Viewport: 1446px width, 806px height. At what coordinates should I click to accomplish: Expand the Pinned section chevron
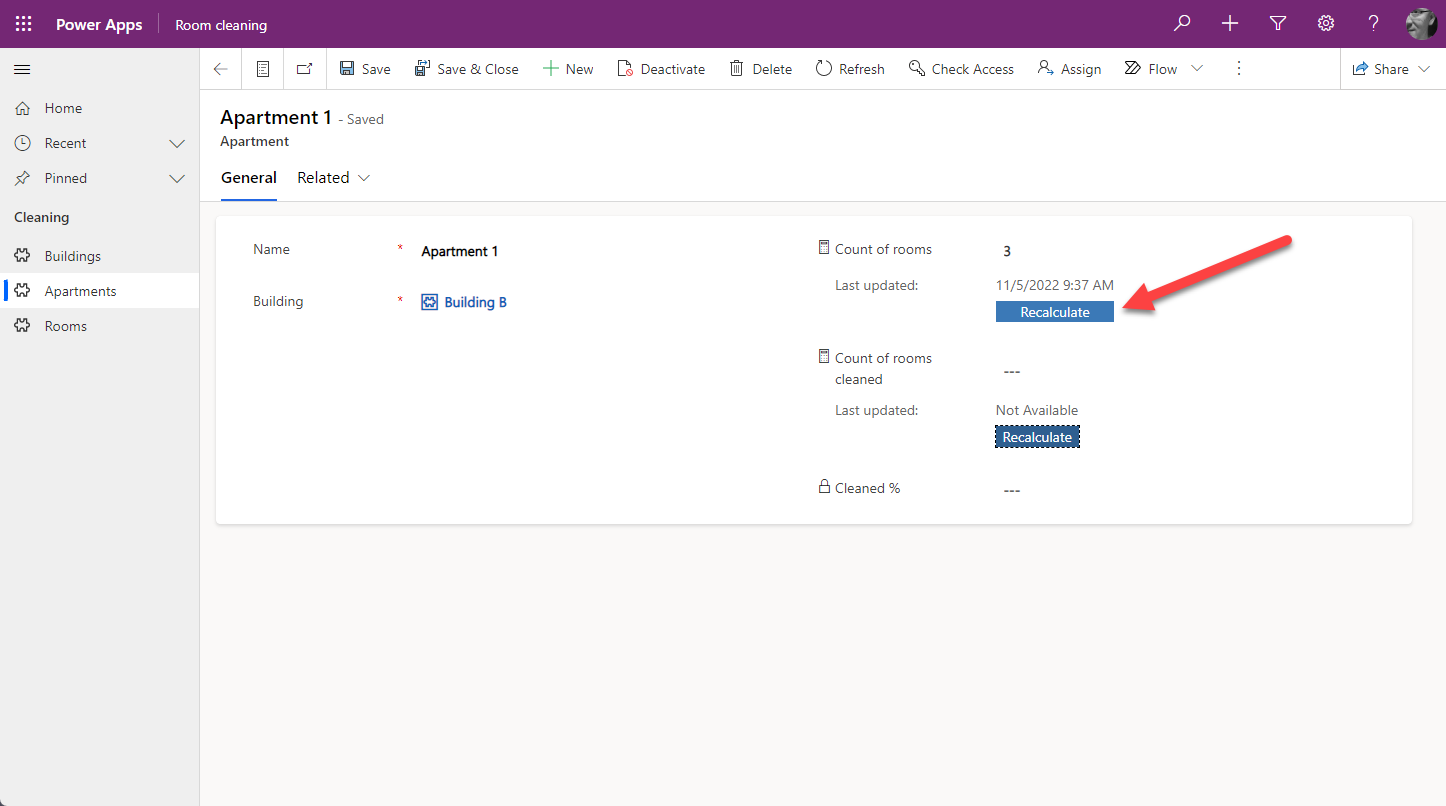coord(177,178)
